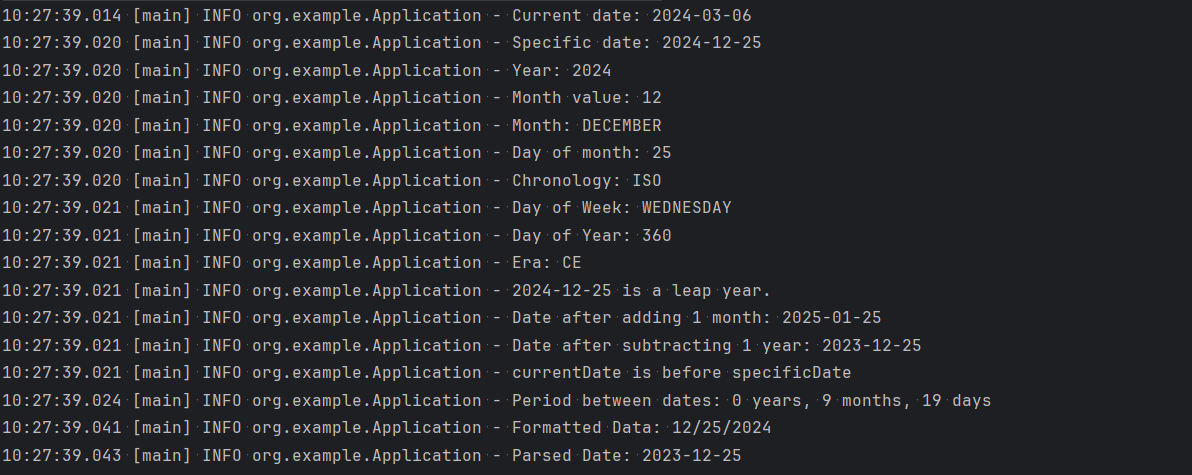Click the 'Era: CE' log entry
This screenshot has height=475, width=1192.
(546, 263)
